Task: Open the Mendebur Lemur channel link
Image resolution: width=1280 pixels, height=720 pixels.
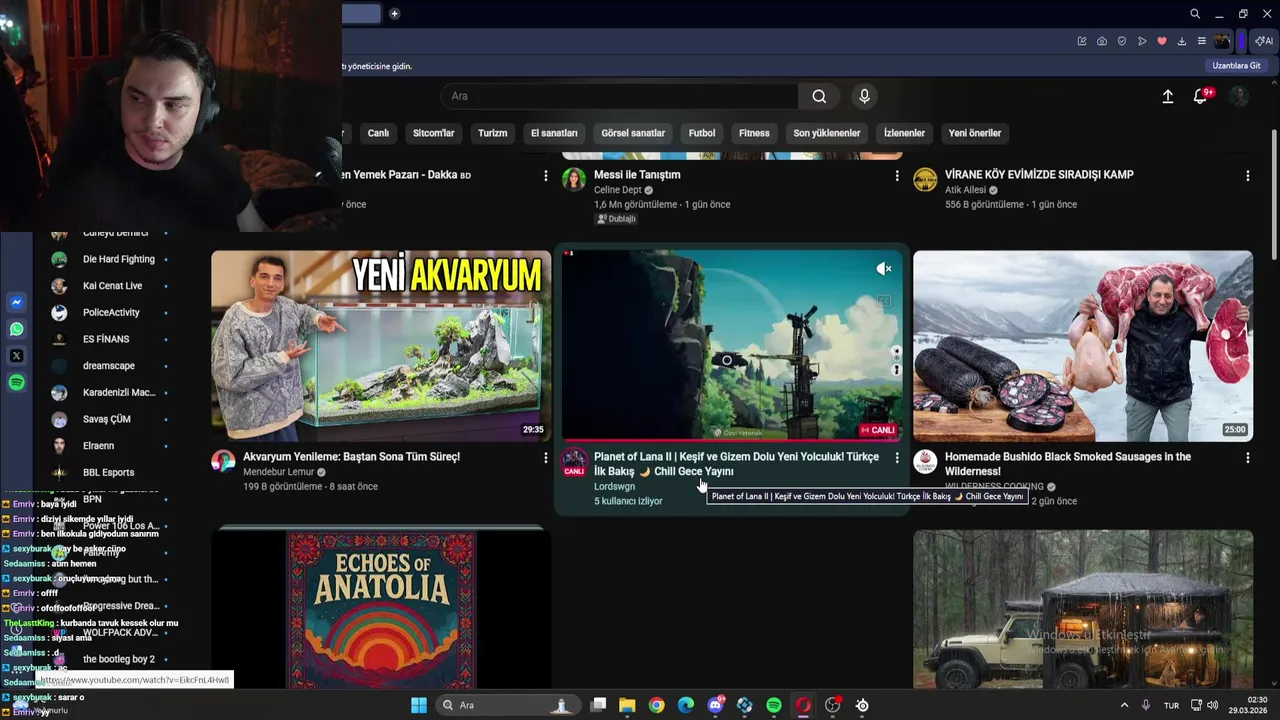Action: coord(278,472)
